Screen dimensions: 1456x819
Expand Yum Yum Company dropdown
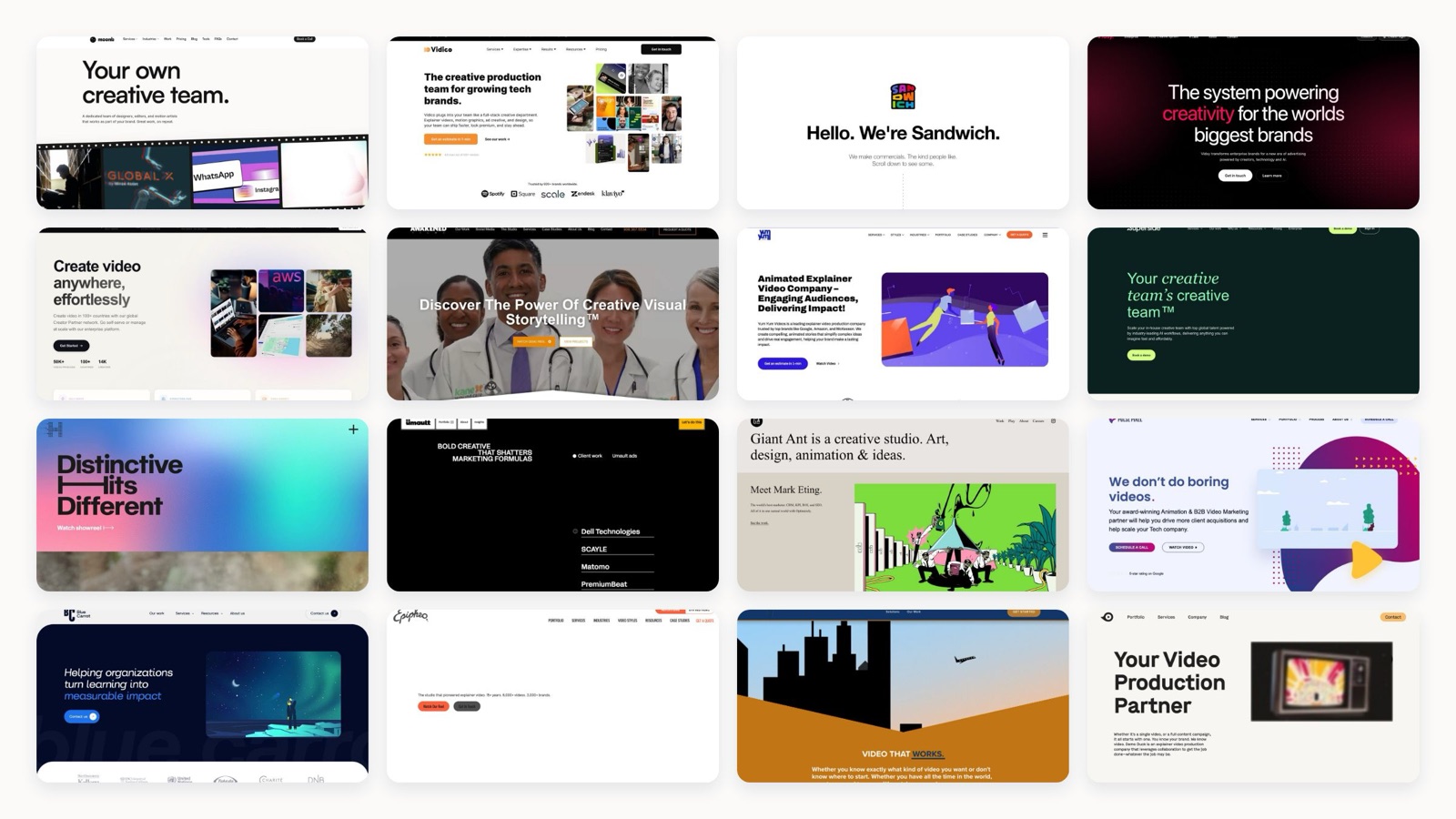992,235
